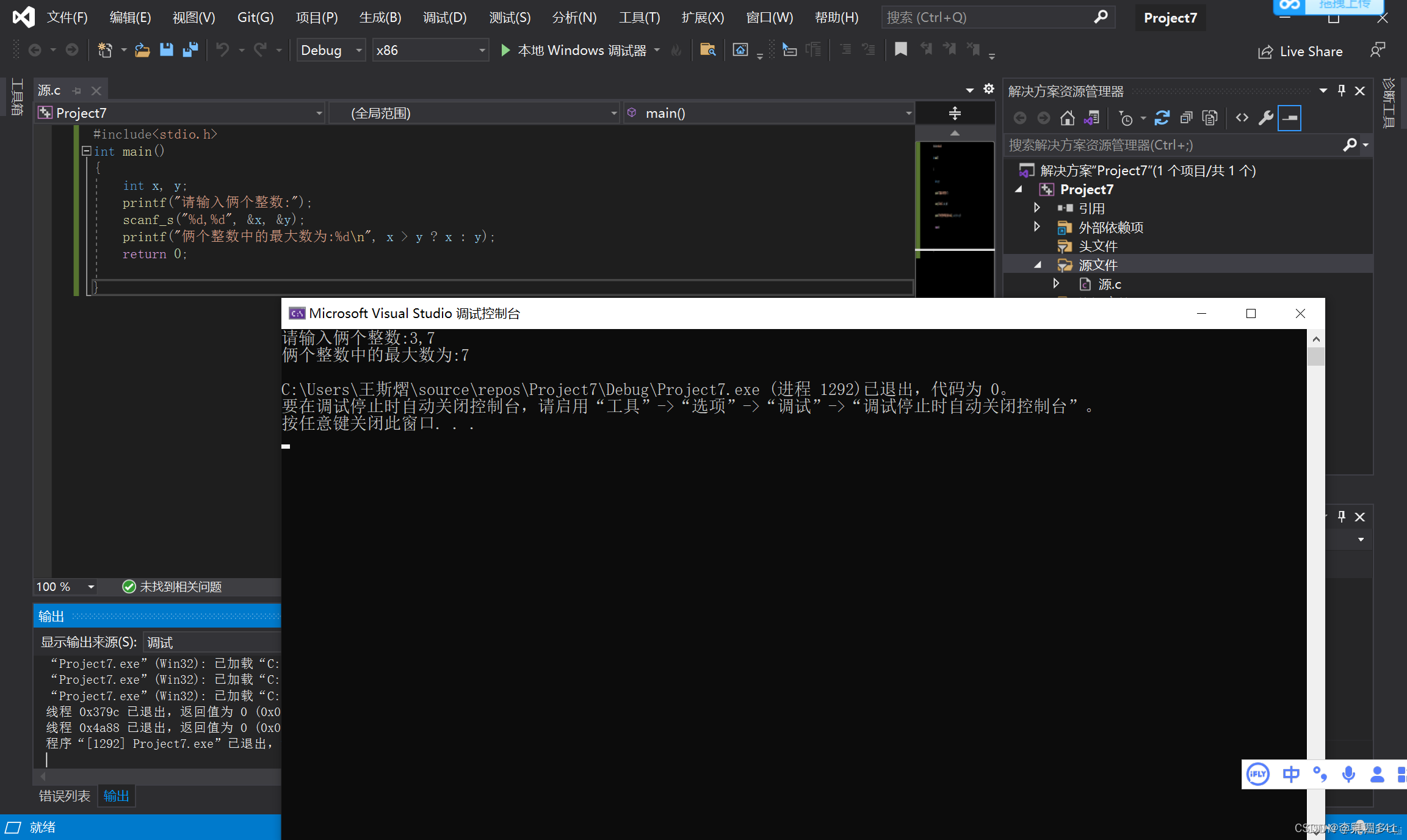Click the Navigate Backward arrow icon
This screenshot has width=1407, height=840.
pos(35,50)
